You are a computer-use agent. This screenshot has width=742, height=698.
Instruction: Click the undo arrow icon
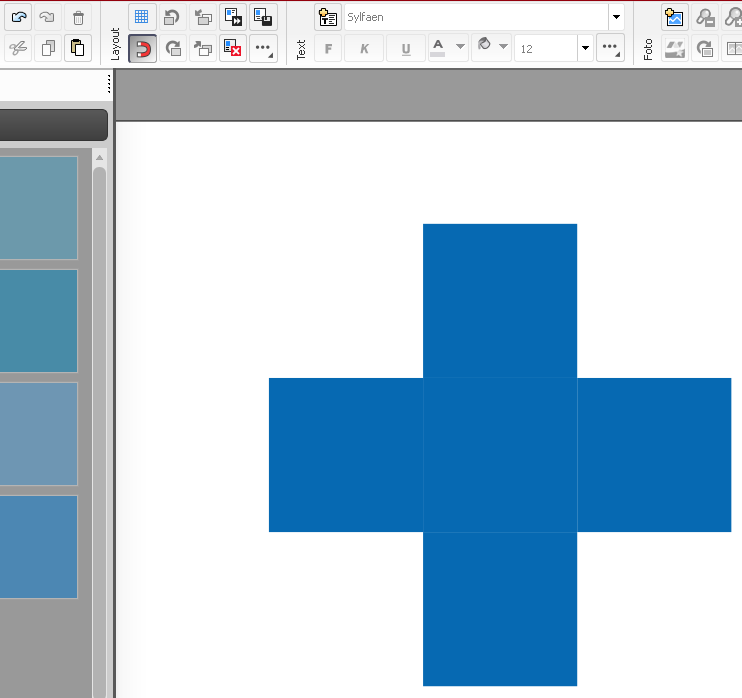18,18
